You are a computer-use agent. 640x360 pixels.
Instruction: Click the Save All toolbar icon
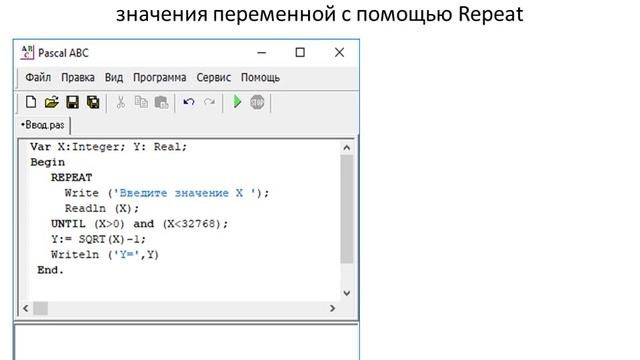(x=93, y=102)
